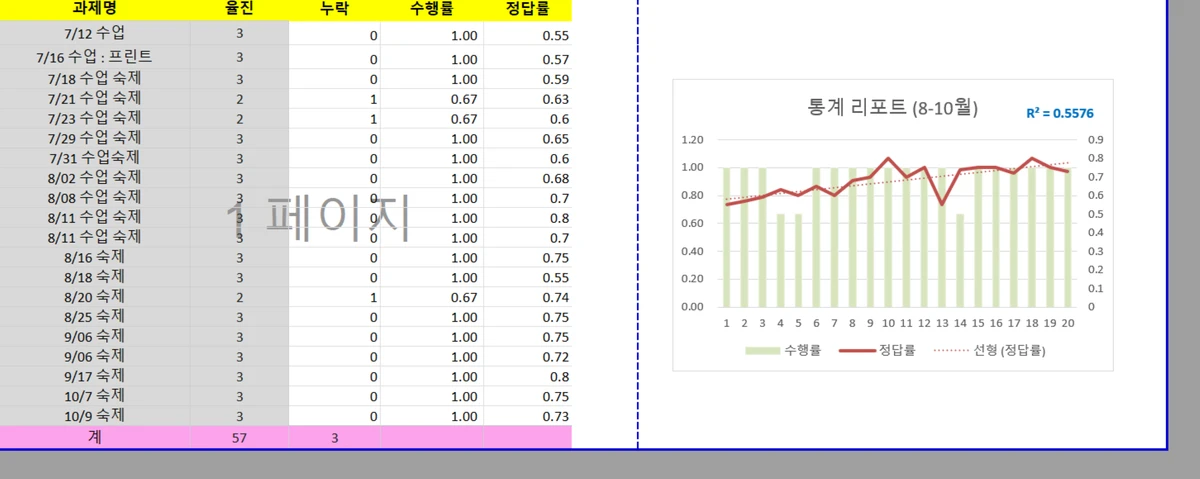This screenshot has height=479, width=1200.
Task: Click the 7/23 수업 숙제 cell
Action: [x=94, y=118]
